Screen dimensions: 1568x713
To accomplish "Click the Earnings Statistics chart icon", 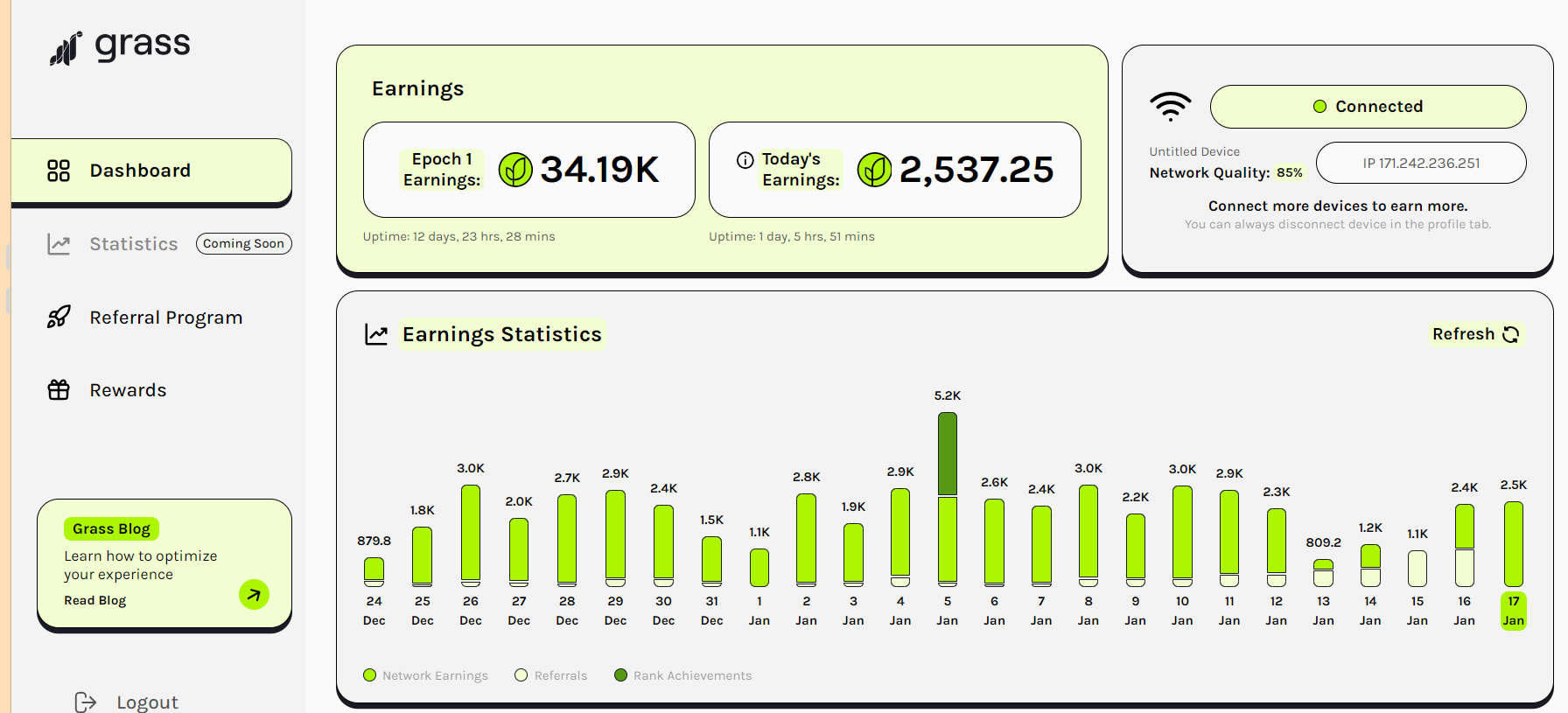I will point(376,334).
